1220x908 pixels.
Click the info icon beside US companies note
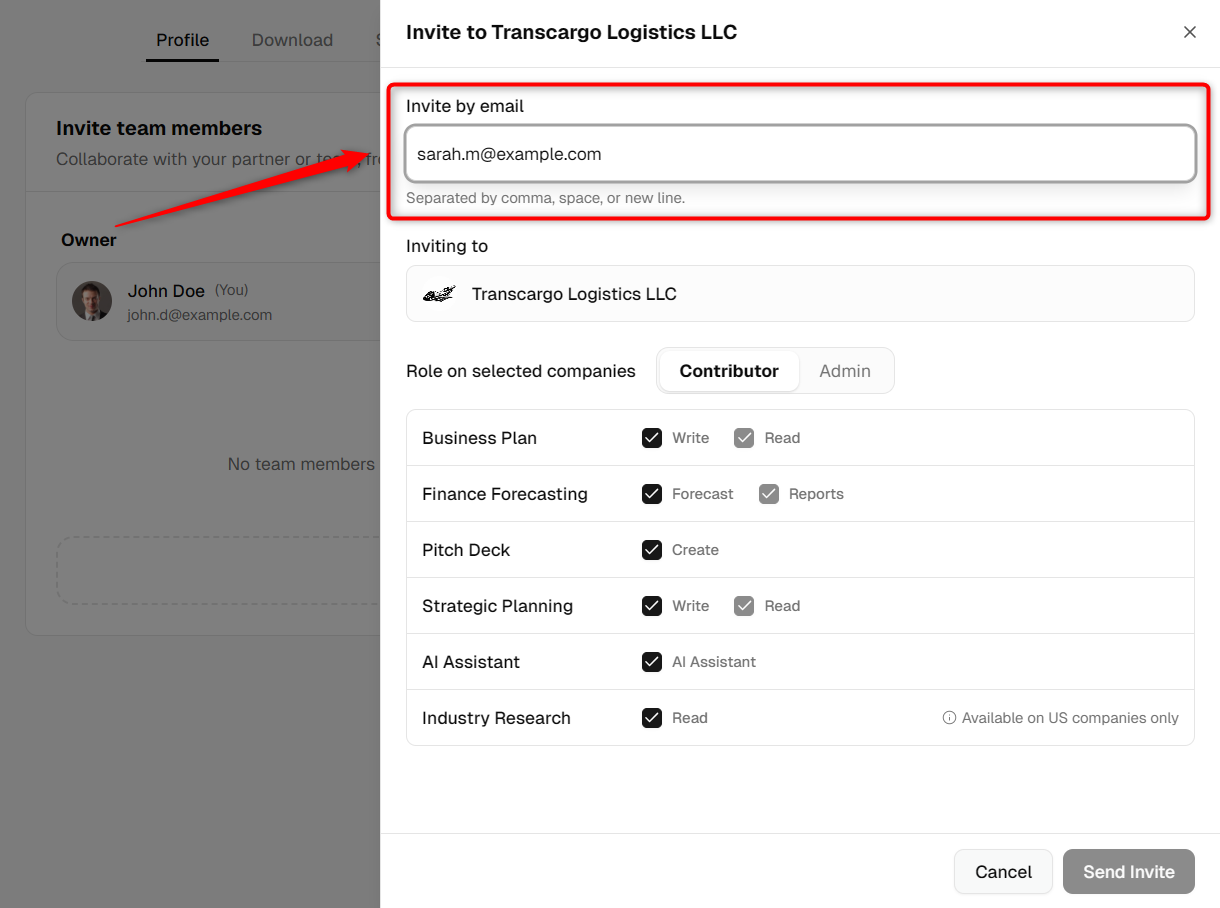pyautogui.click(x=949, y=718)
